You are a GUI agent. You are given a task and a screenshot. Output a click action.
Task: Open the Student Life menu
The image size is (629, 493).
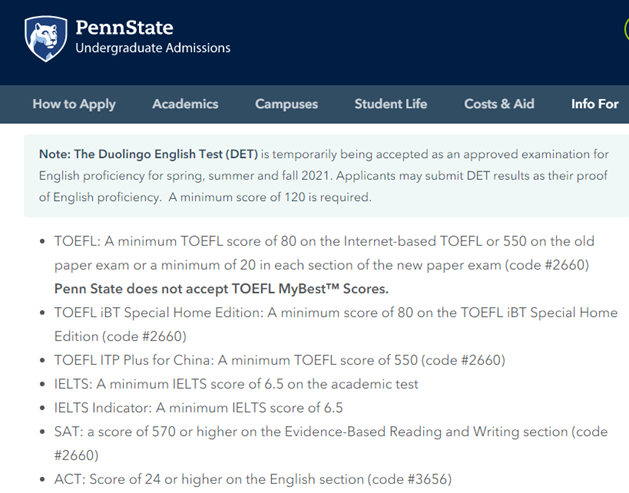click(x=390, y=104)
